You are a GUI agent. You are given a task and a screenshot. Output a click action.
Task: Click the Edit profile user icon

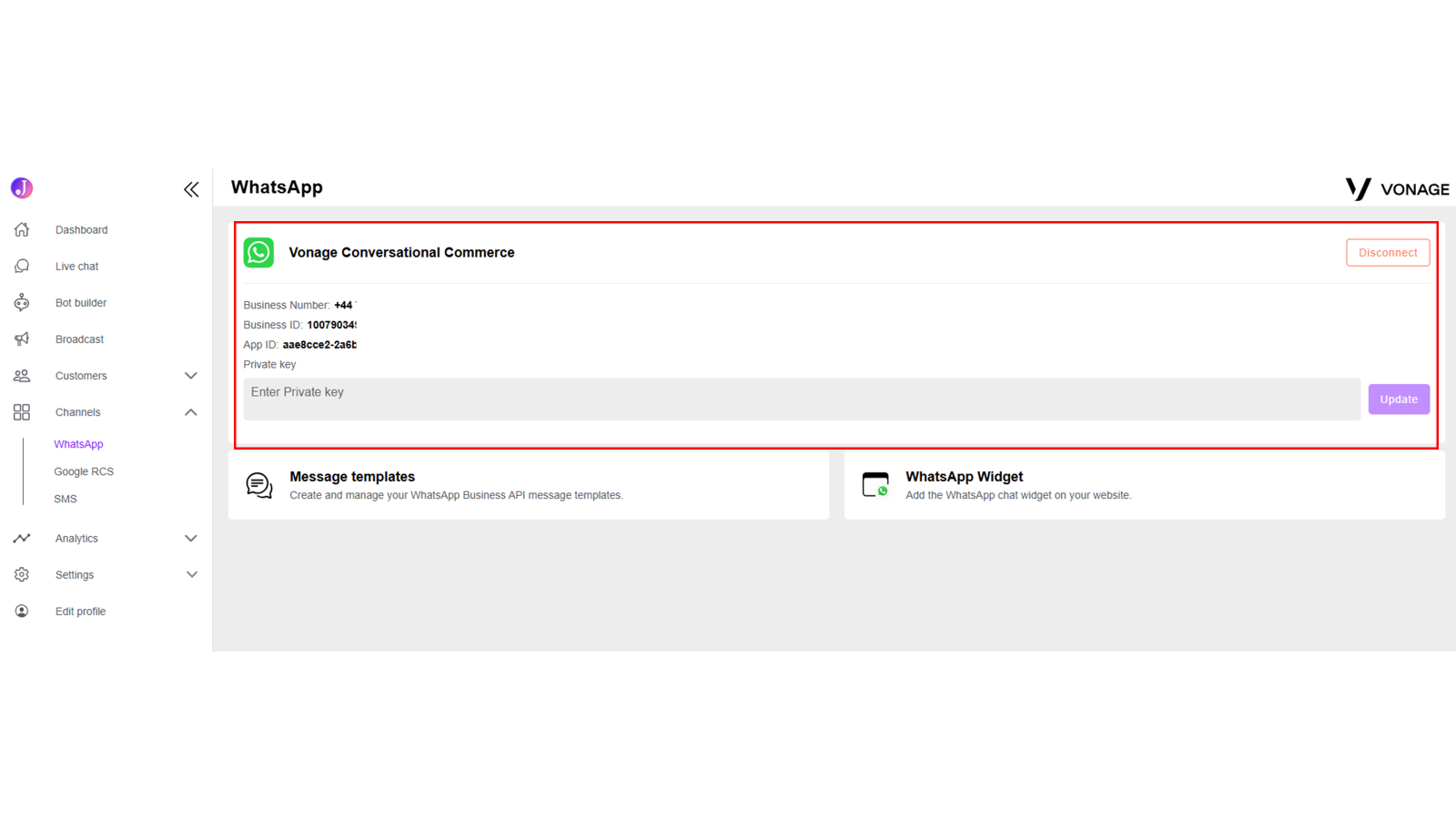(22, 611)
